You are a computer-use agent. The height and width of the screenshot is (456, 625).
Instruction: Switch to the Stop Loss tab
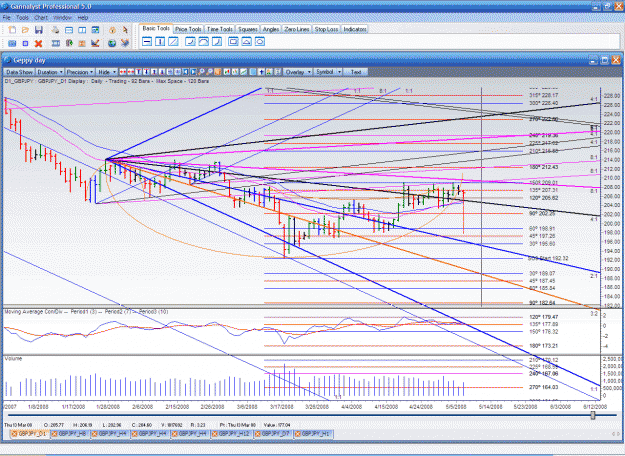pyautogui.click(x=326, y=29)
